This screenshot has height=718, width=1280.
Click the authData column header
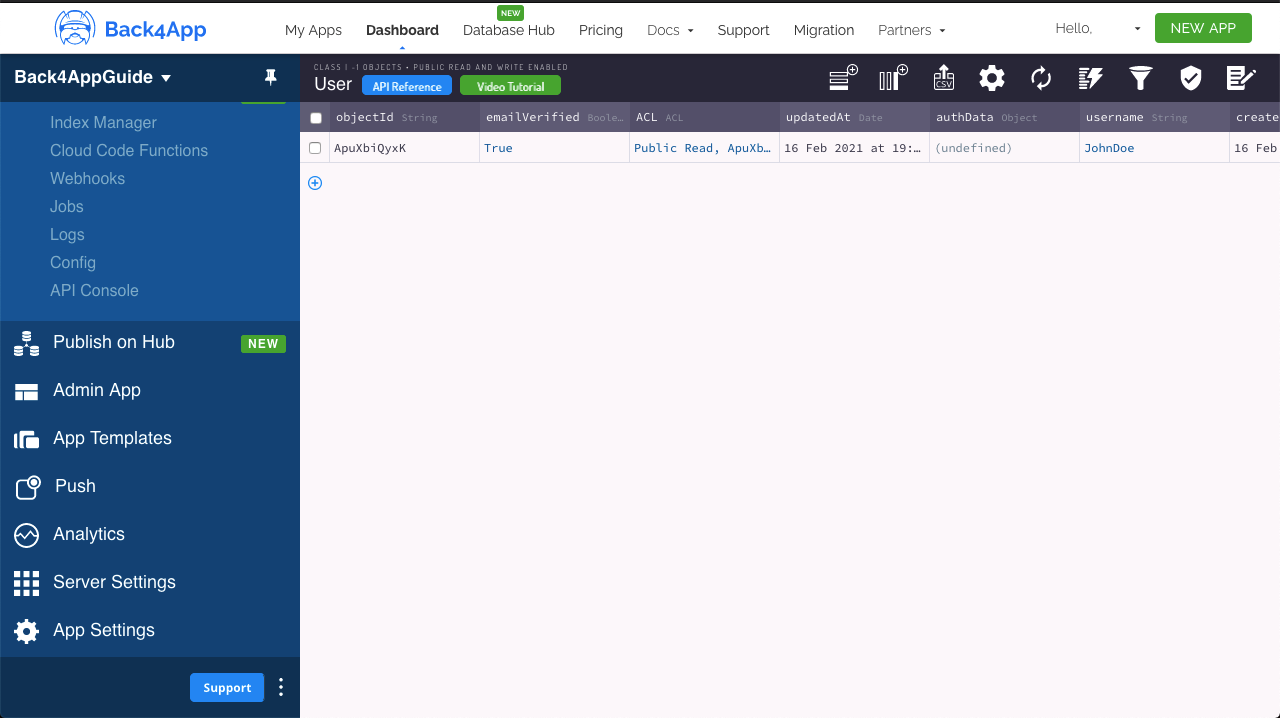tap(1005, 117)
